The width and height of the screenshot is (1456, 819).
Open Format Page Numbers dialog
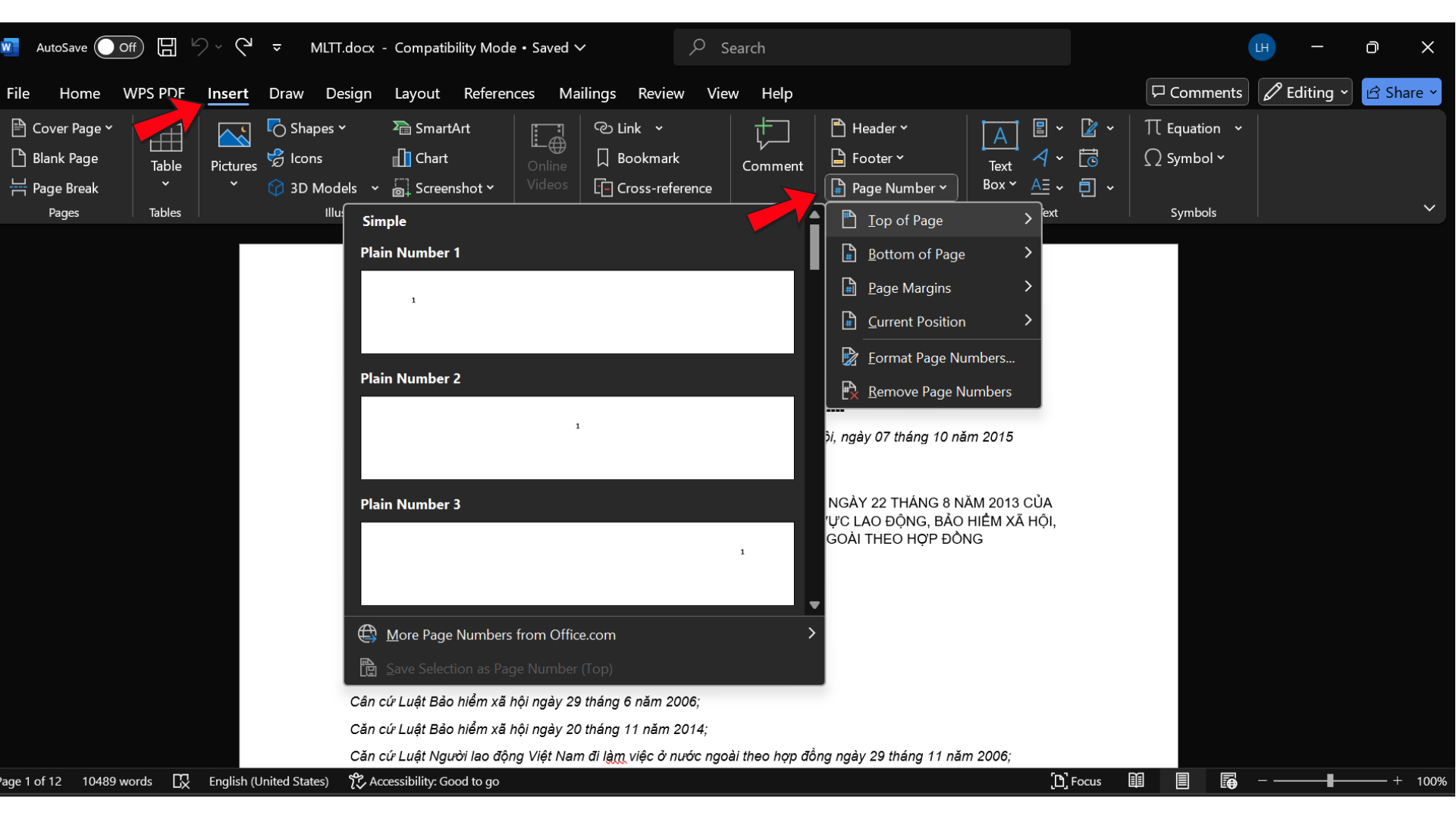point(934,357)
